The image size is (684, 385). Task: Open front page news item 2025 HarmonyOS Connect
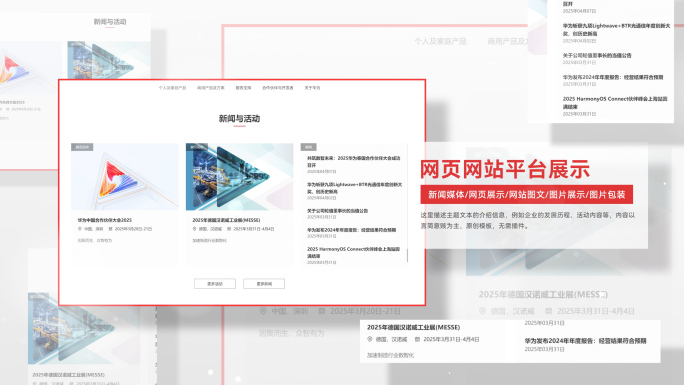click(353, 252)
